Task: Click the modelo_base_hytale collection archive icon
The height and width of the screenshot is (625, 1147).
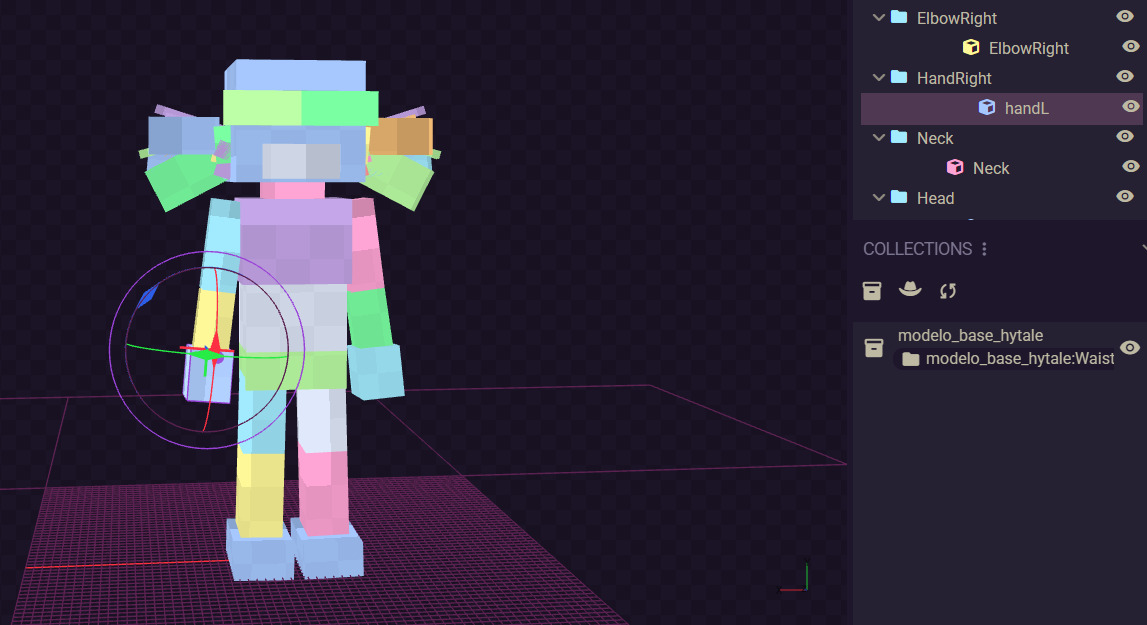Action: (x=874, y=347)
